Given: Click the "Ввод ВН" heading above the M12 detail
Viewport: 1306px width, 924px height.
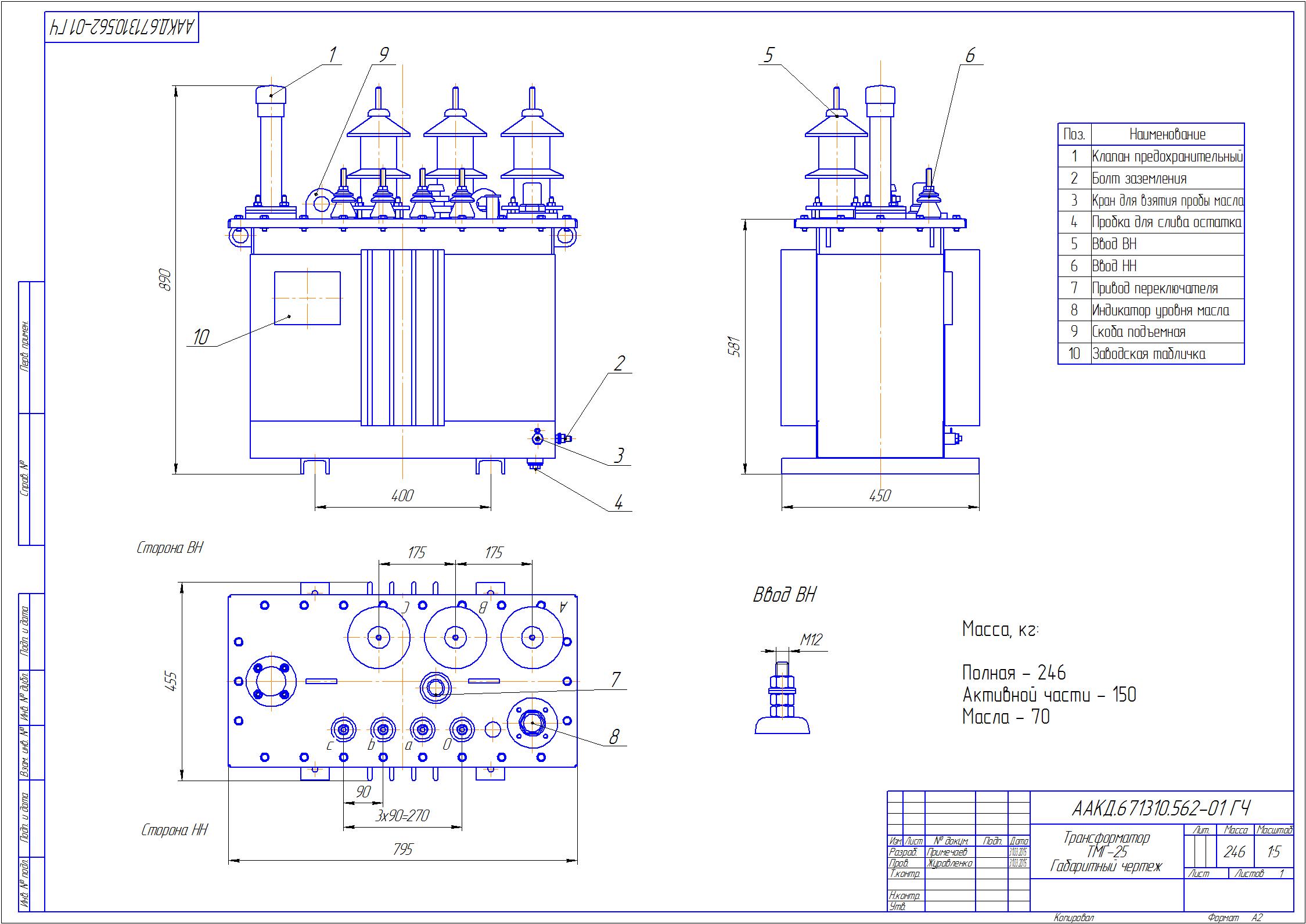Looking at the screenshot, I should [x=785, y=595].
